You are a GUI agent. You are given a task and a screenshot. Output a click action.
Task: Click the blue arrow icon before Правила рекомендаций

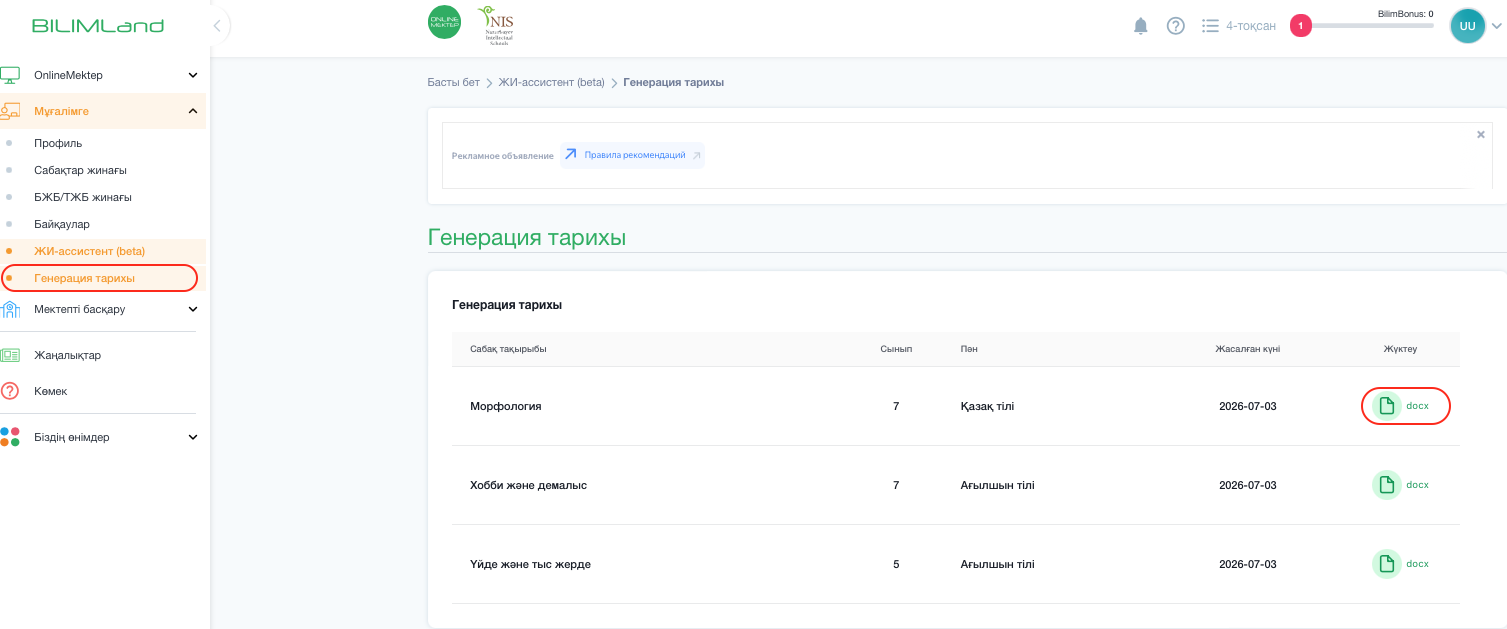(571, 155)
